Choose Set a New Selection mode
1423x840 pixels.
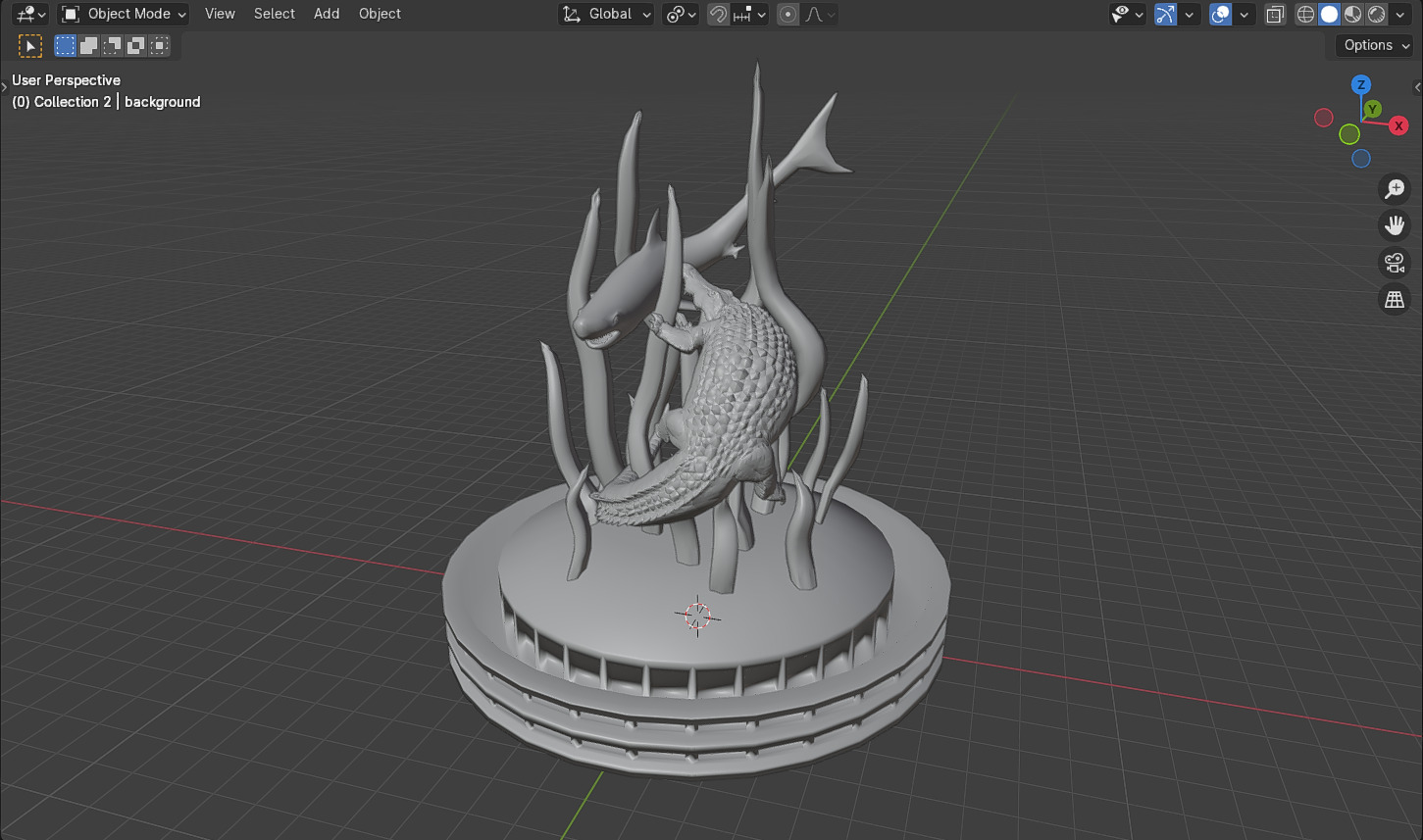[x=66, y=45]
